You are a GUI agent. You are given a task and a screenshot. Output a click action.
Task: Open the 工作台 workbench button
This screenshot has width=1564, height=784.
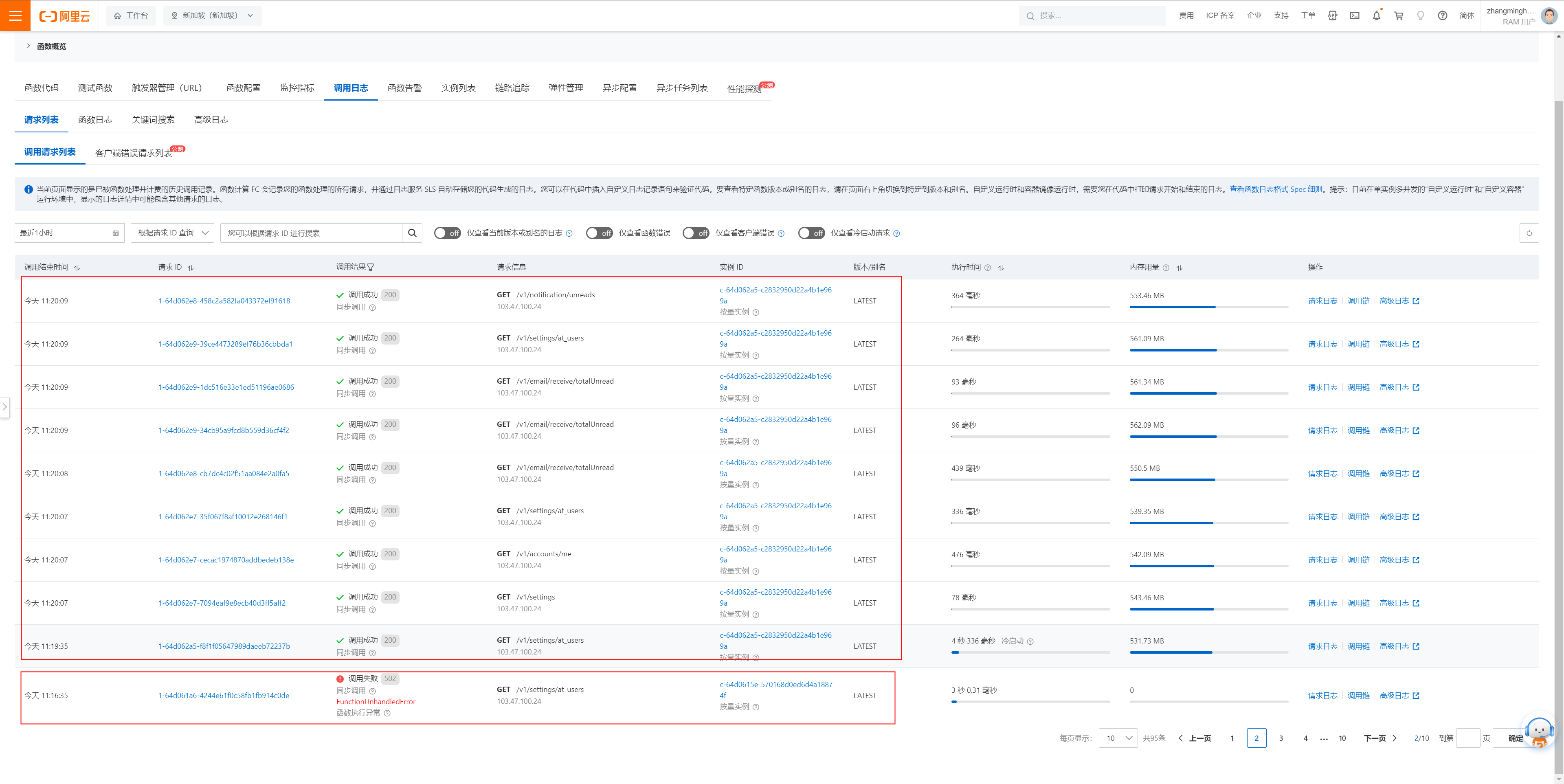[131, 16]
